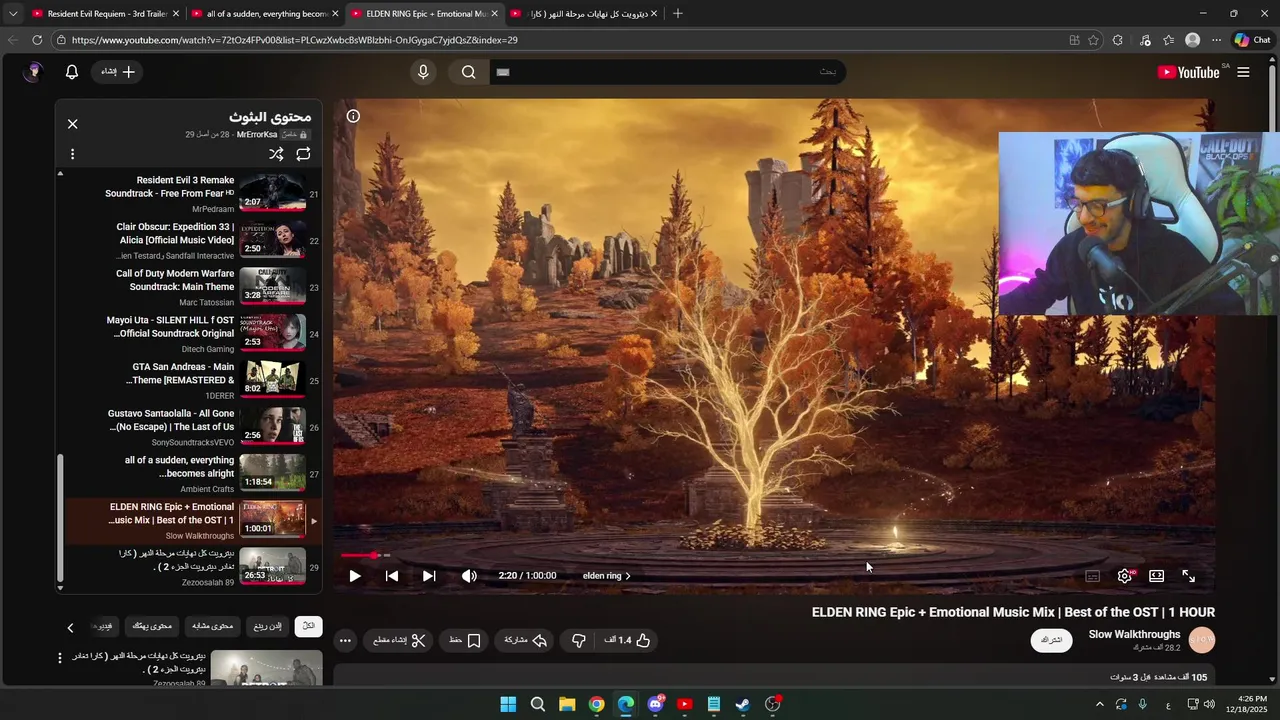The width and height of the screenshot is (1280, 720).
Task: Mute the video player volume
Action: tap(469, 576)
